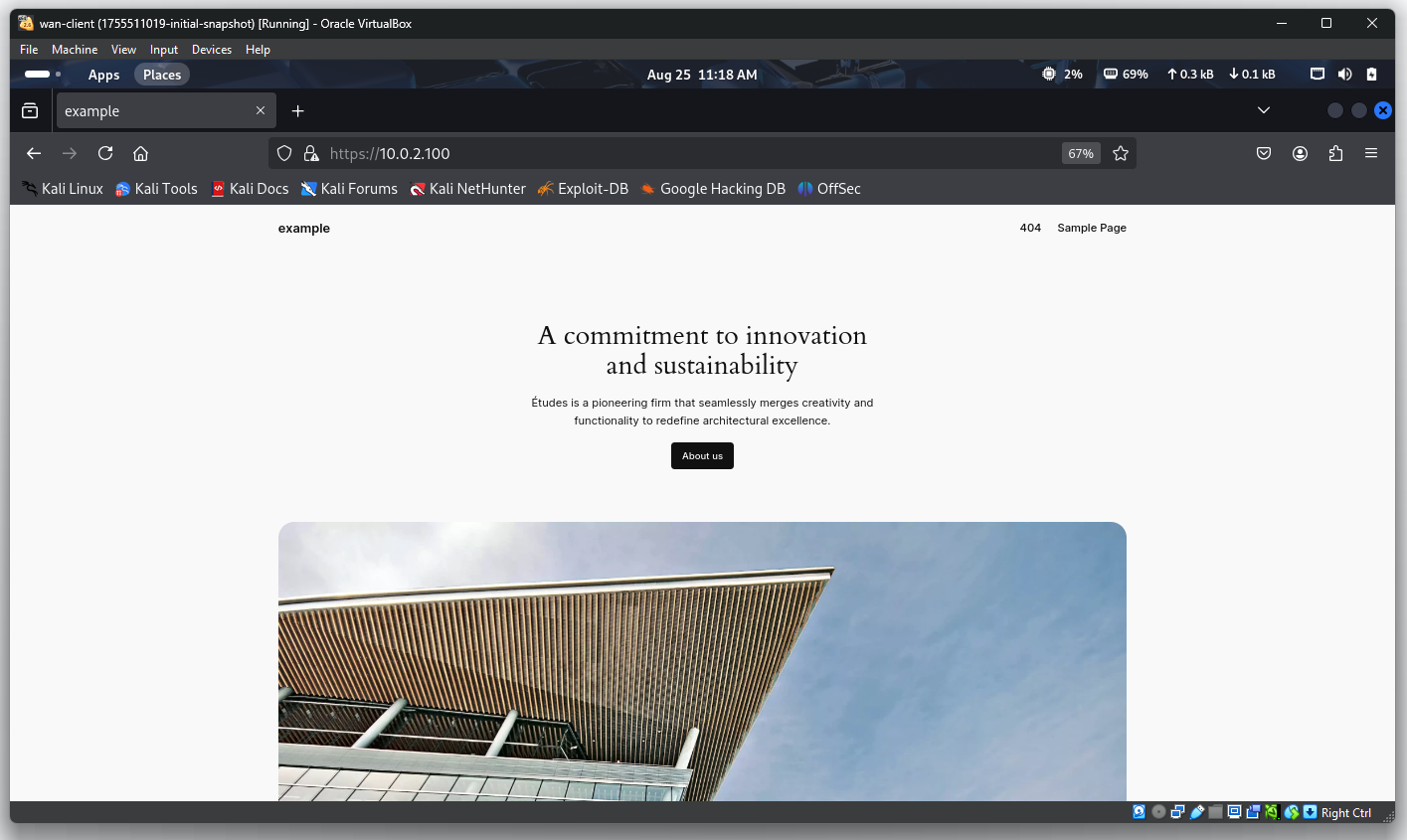Go back to previous page
This screenshot has width=1407, height=840.
(x=34, y=153)
